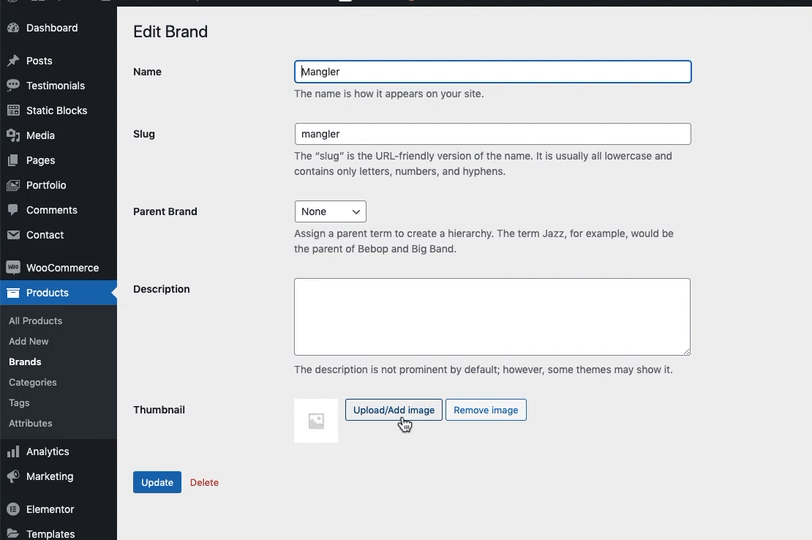The image size is (812, 540).
Task: Click the Posts pushpin icon
Action: [x=13, y=61]
